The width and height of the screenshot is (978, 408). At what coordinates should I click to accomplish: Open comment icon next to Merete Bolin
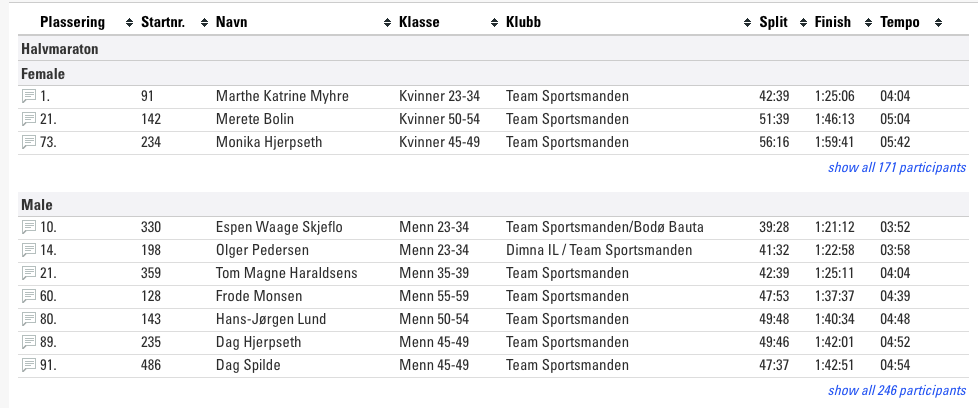point(29,119)
